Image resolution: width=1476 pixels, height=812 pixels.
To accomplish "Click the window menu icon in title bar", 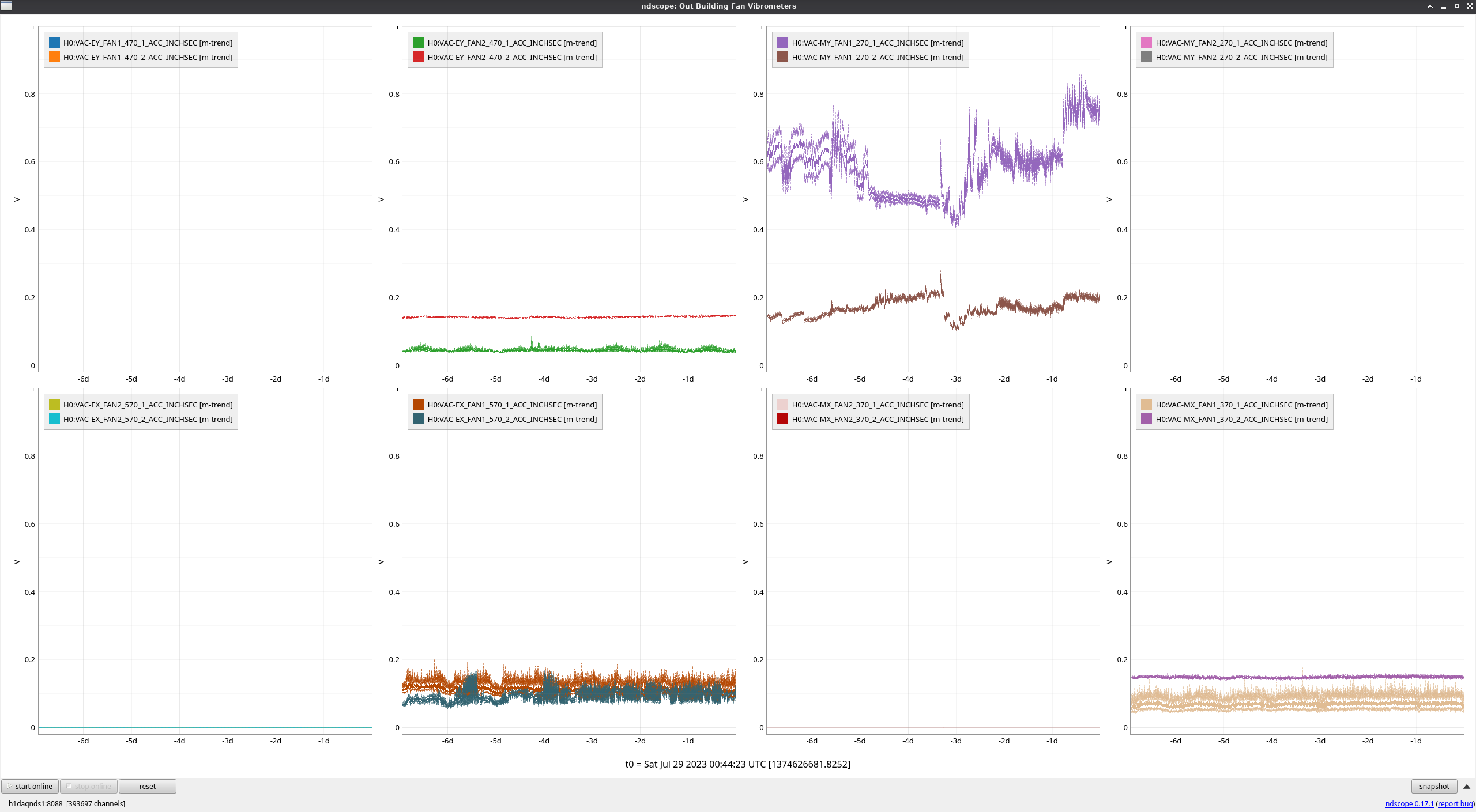I will (x=6, y=6).
